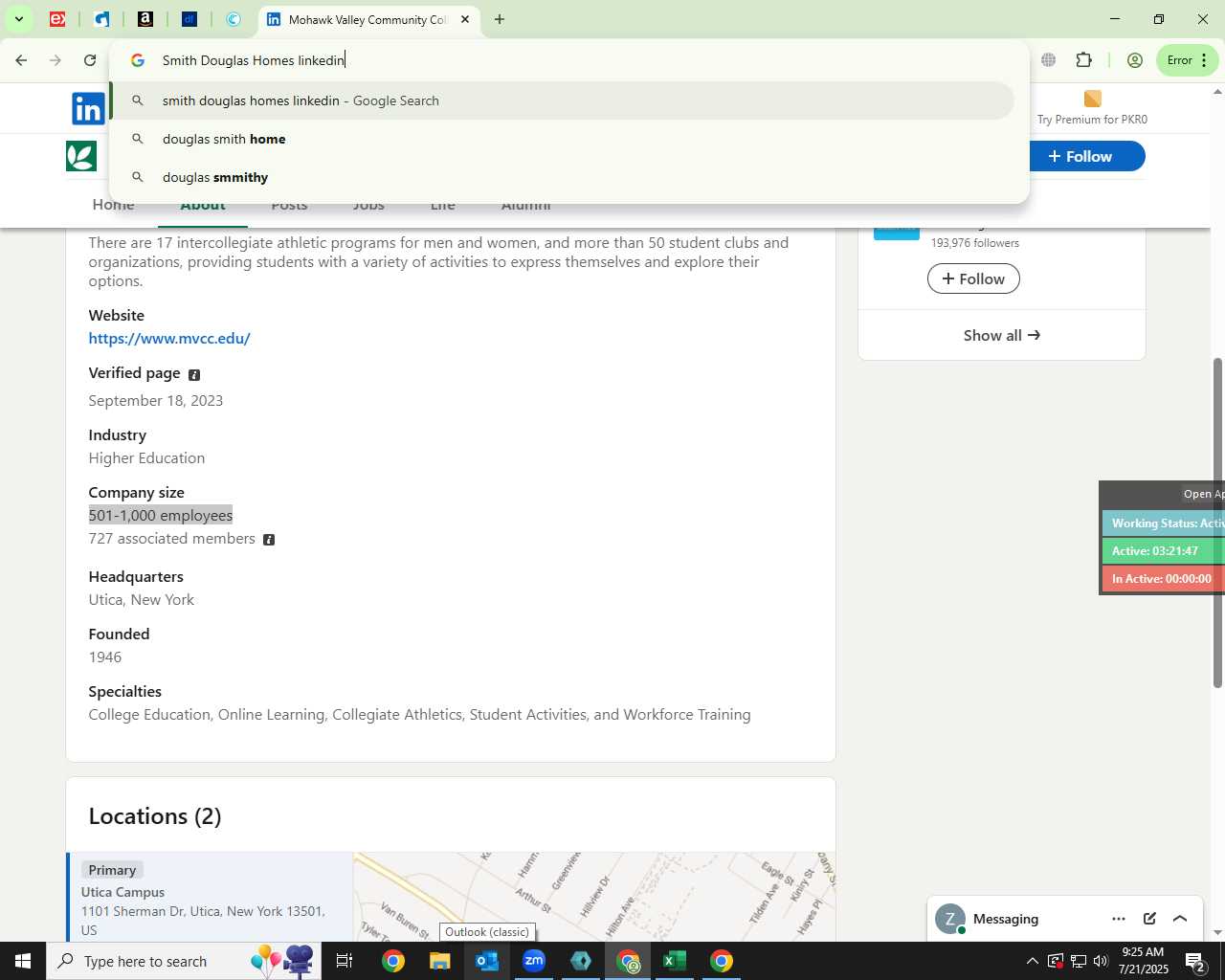1225x980 pixels.
Task: Open a new browser tab
Action: click(x=500, y=19)
